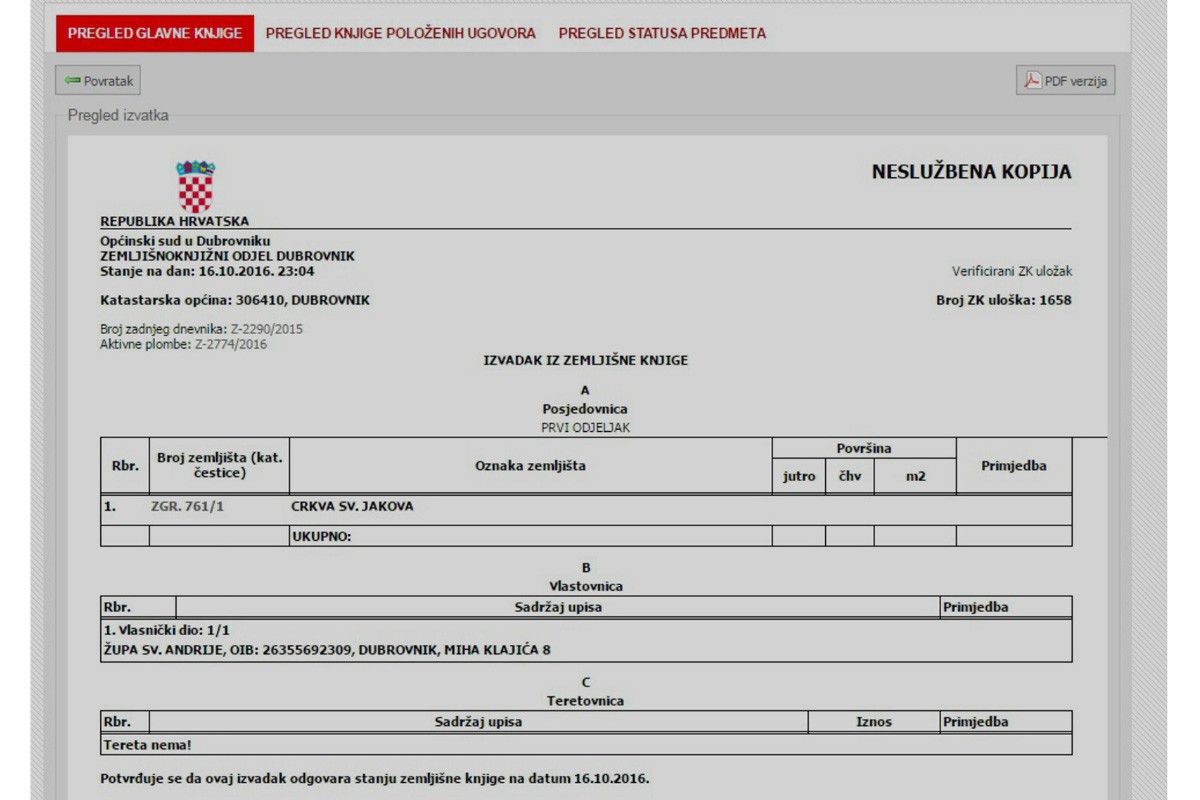Screen dimensions: 1200x800
Task: Click the UKUPNO total row label
Action: pos(322,537)
